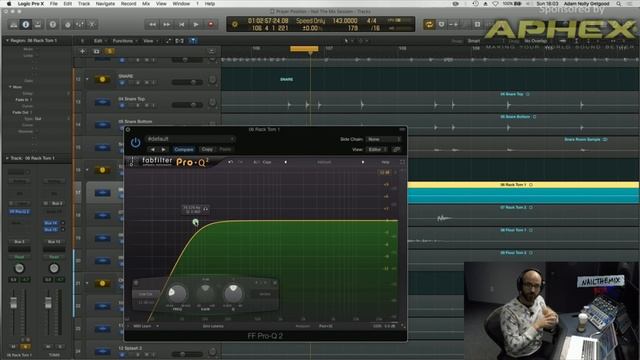Toggle the yellow Solo on Rack Tom 1 strip
The height and width of the screenshot is (360, 640).
[25, 347]
